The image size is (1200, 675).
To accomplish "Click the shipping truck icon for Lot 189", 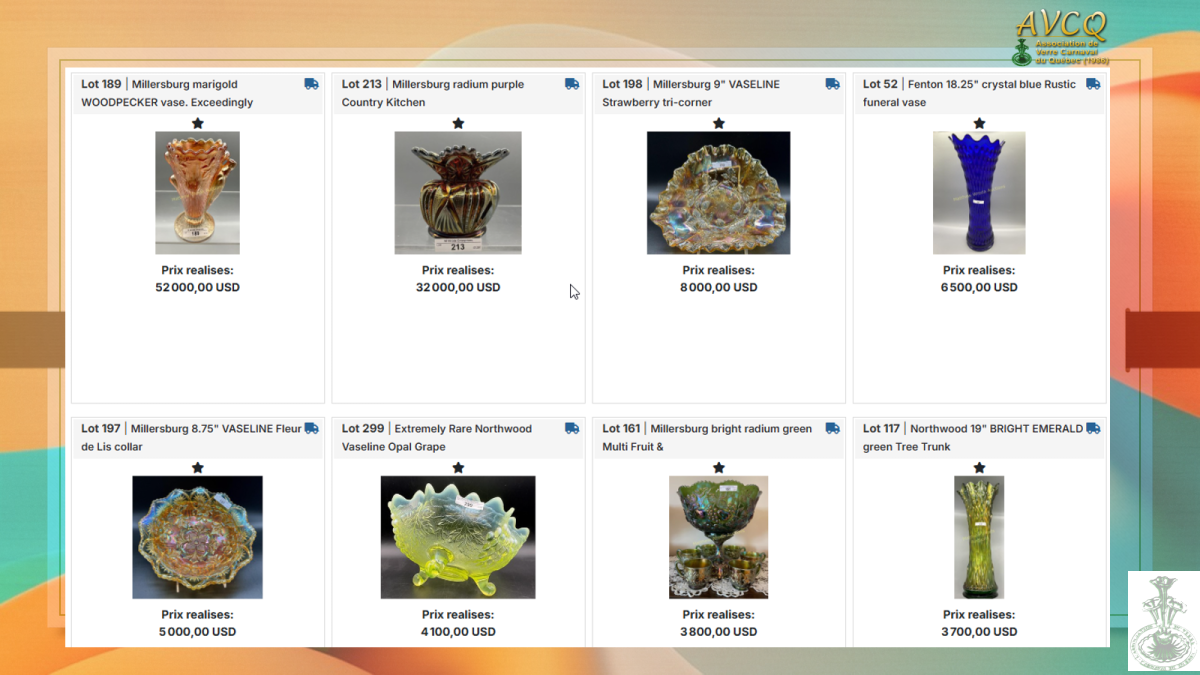I will (x=311, y=84).
